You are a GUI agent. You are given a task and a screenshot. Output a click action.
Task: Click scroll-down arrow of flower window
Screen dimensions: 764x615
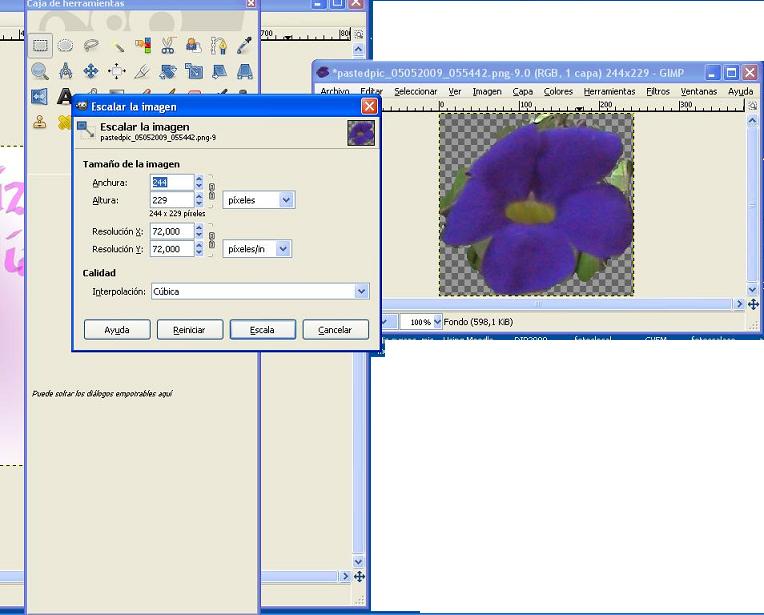tap(752, 289)
